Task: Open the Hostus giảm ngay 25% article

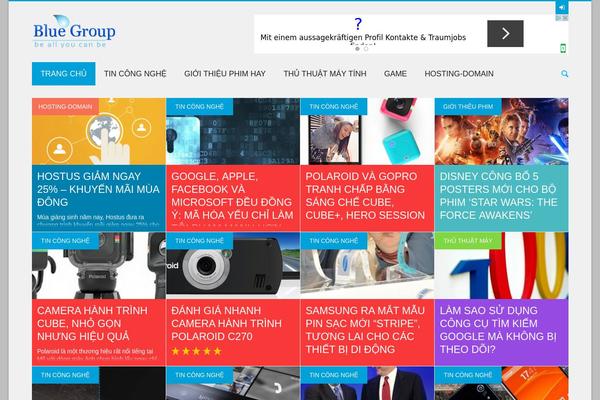Action: [98, 189]
